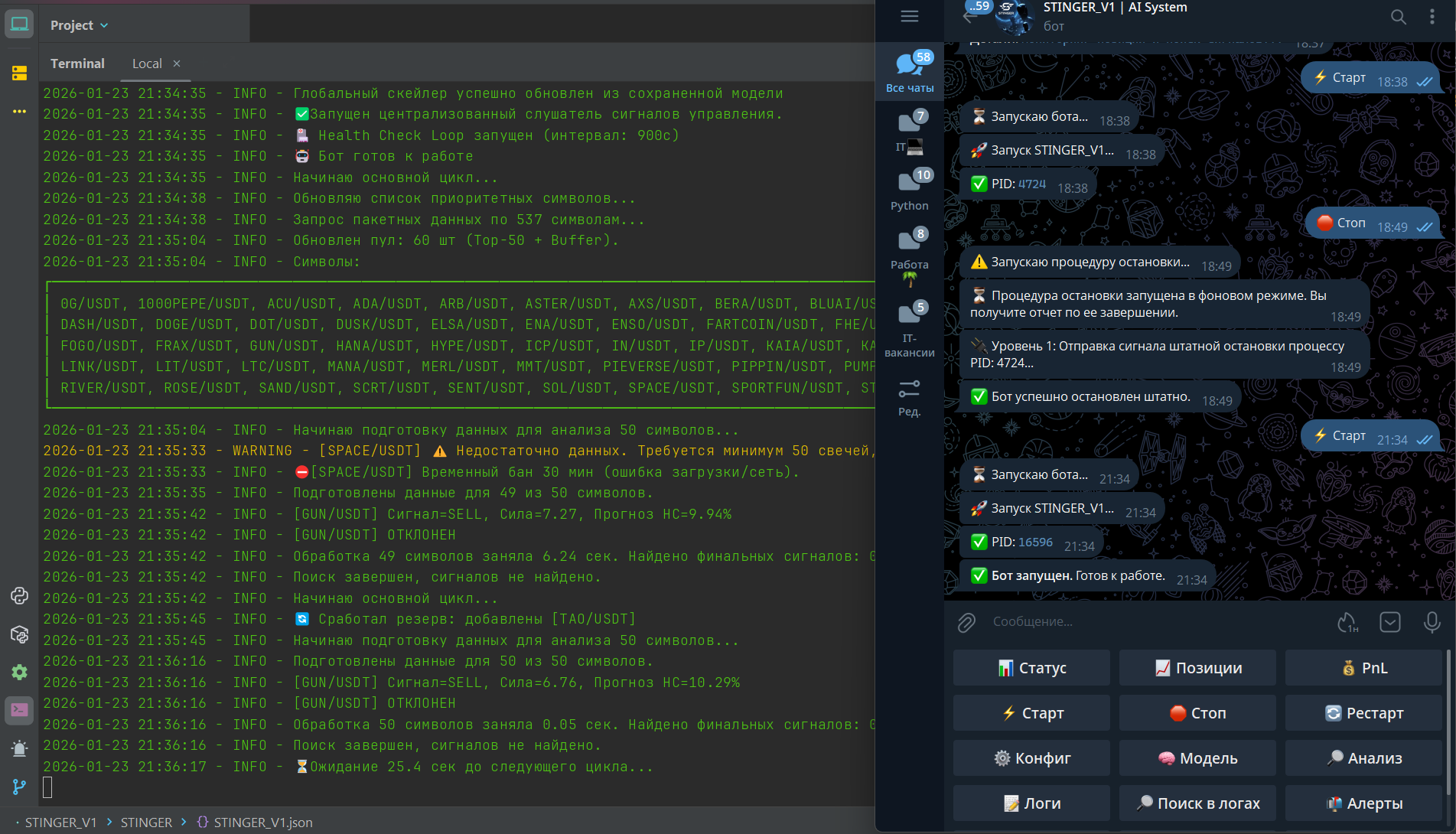The width and height of the screenshot is (1456, 834).
Task: Toggle the bot keyboard panel icon
Action: tap(1389, 622)
